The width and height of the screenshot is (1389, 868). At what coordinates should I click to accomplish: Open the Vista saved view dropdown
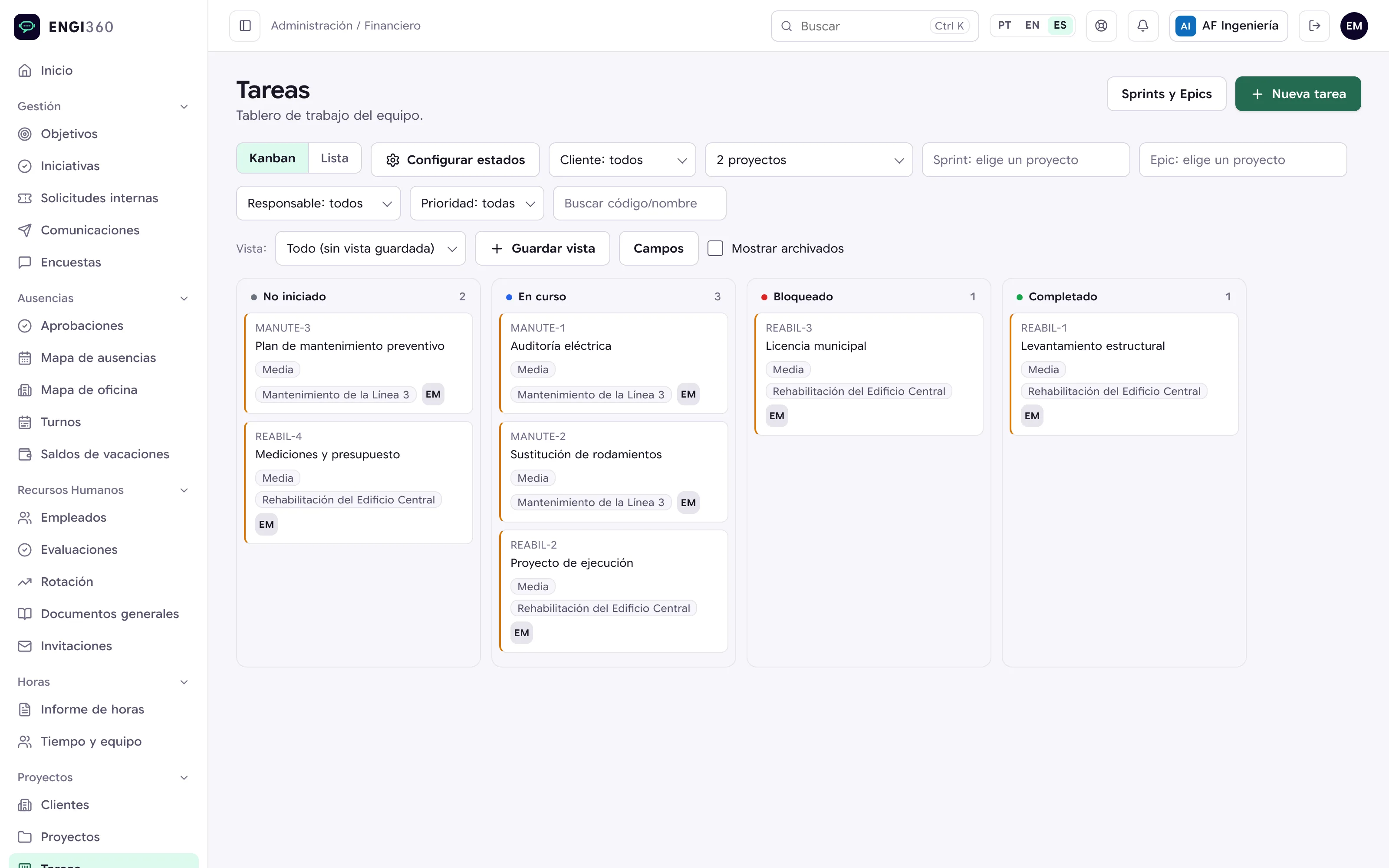(370, 248)
